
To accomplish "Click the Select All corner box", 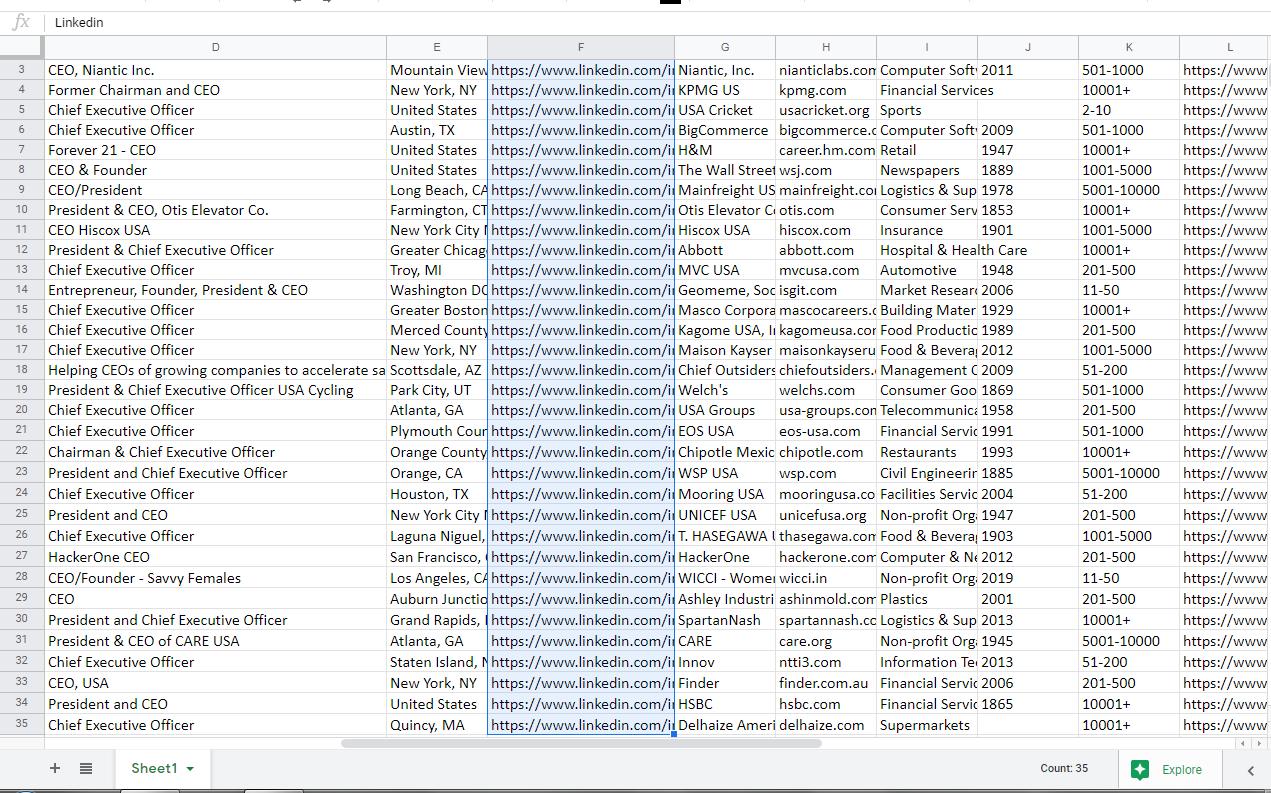I will click(x=21, y=47).
